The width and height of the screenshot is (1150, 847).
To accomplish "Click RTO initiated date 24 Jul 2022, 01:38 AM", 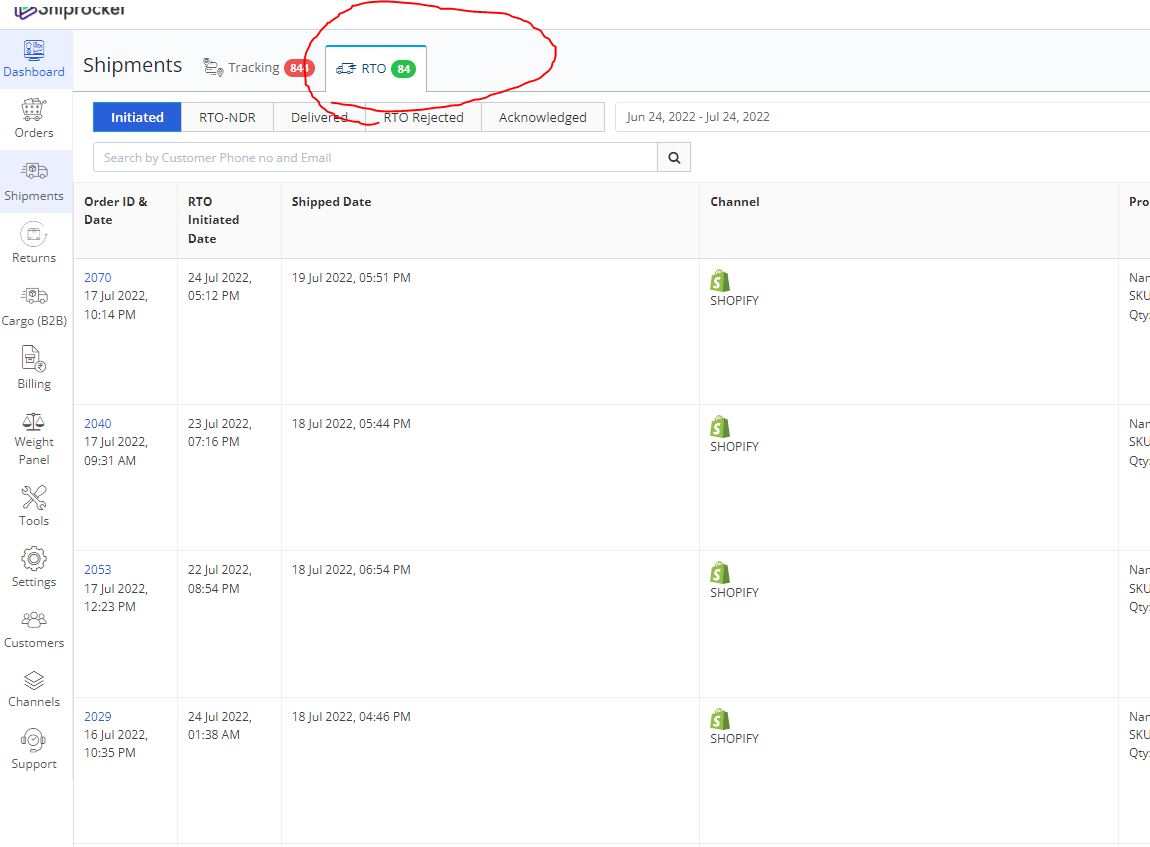I will click(x=219, y=725).
